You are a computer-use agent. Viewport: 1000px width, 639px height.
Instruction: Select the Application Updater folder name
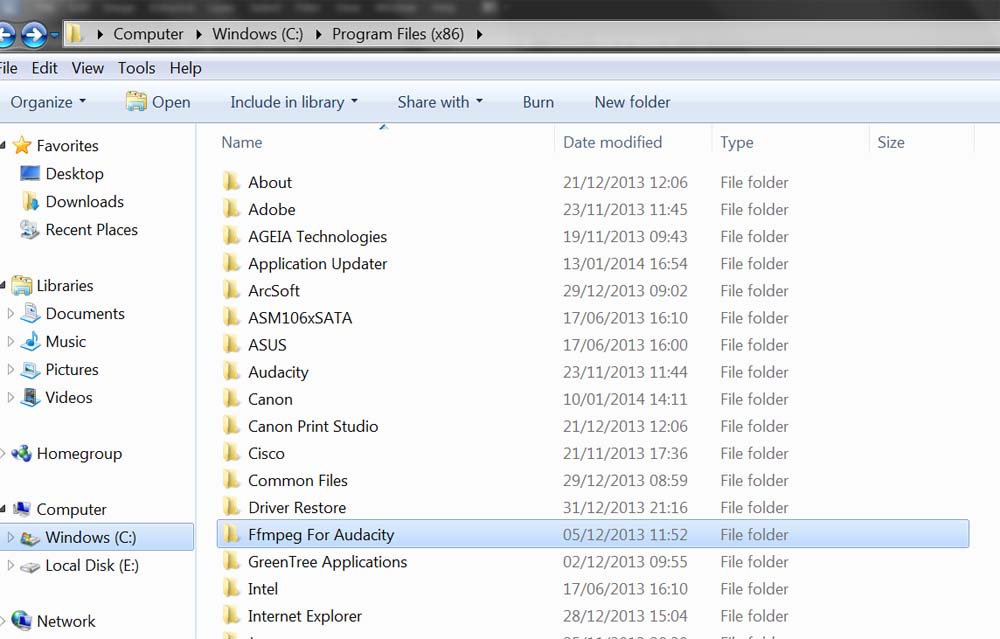point(318,264)
